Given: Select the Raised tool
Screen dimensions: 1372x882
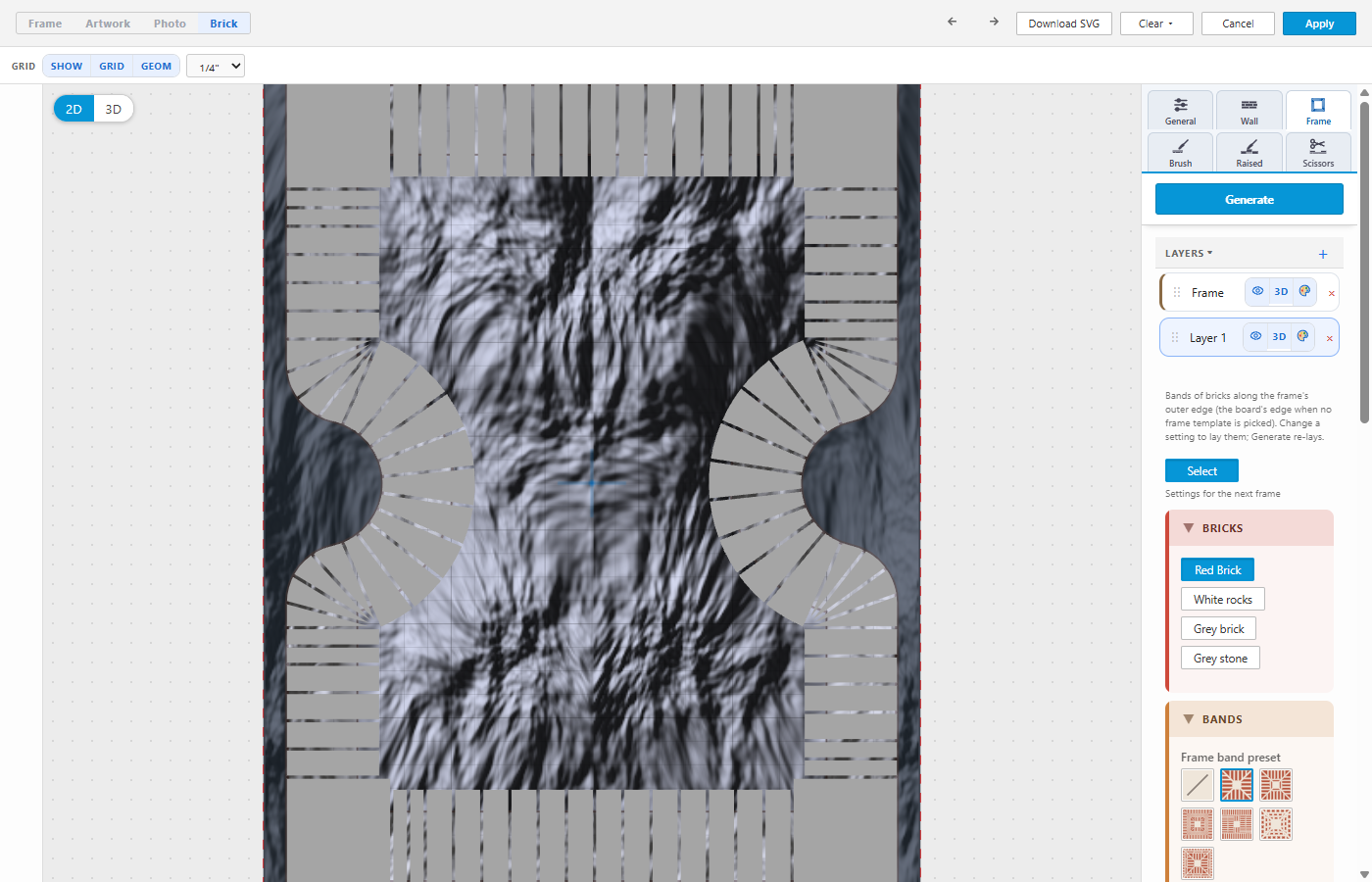Looking at the screenshot, I should pos(1249,152).
